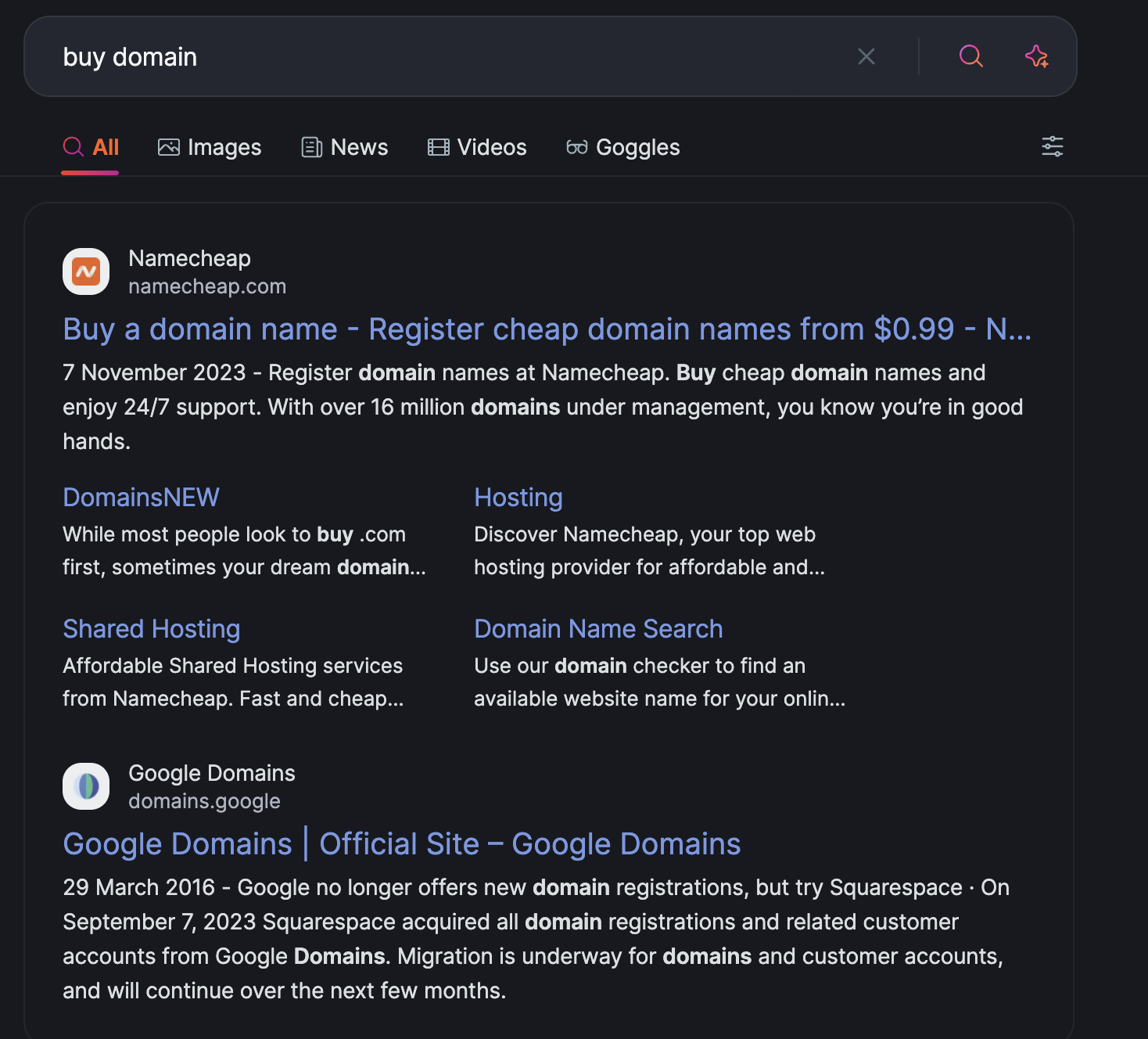Open the Hosting sitelink
1148x1039 pixels.
point(518,498)
